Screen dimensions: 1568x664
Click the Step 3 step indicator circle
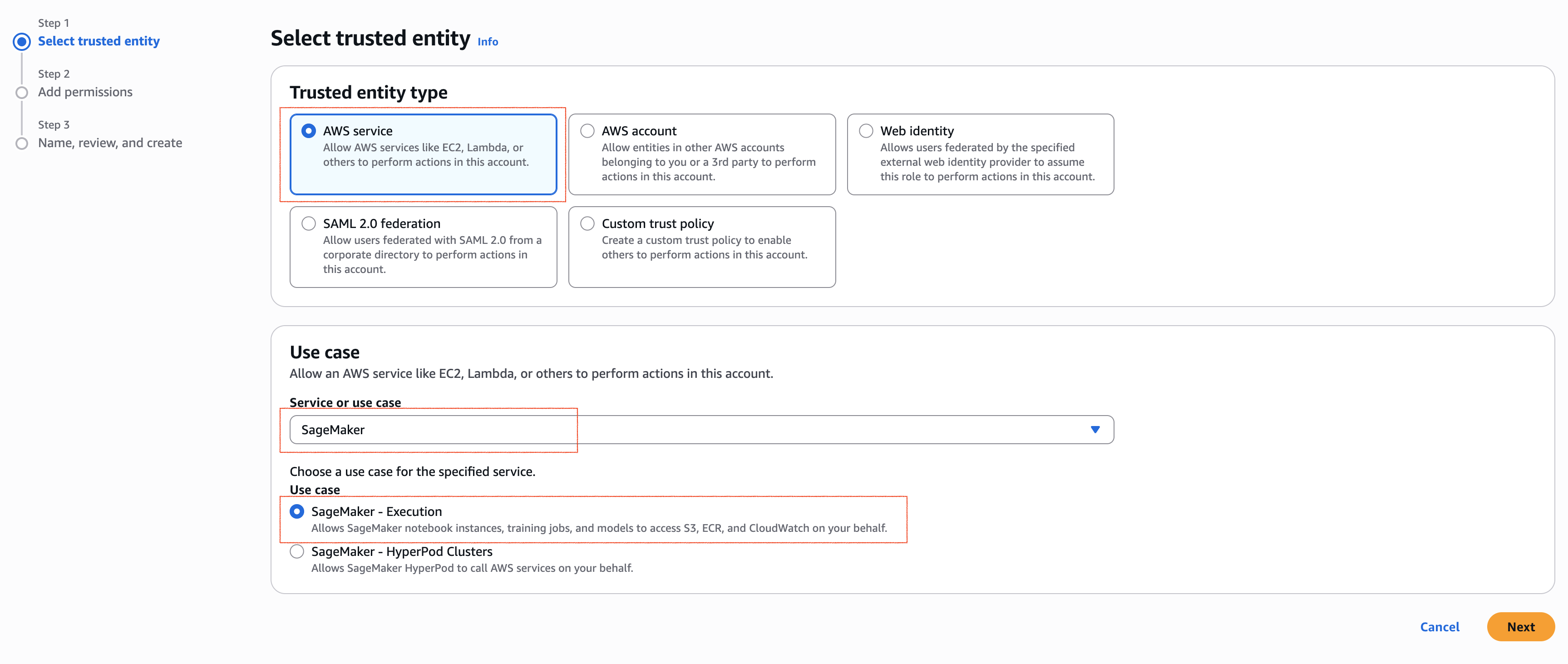click(x=22, y=144)
